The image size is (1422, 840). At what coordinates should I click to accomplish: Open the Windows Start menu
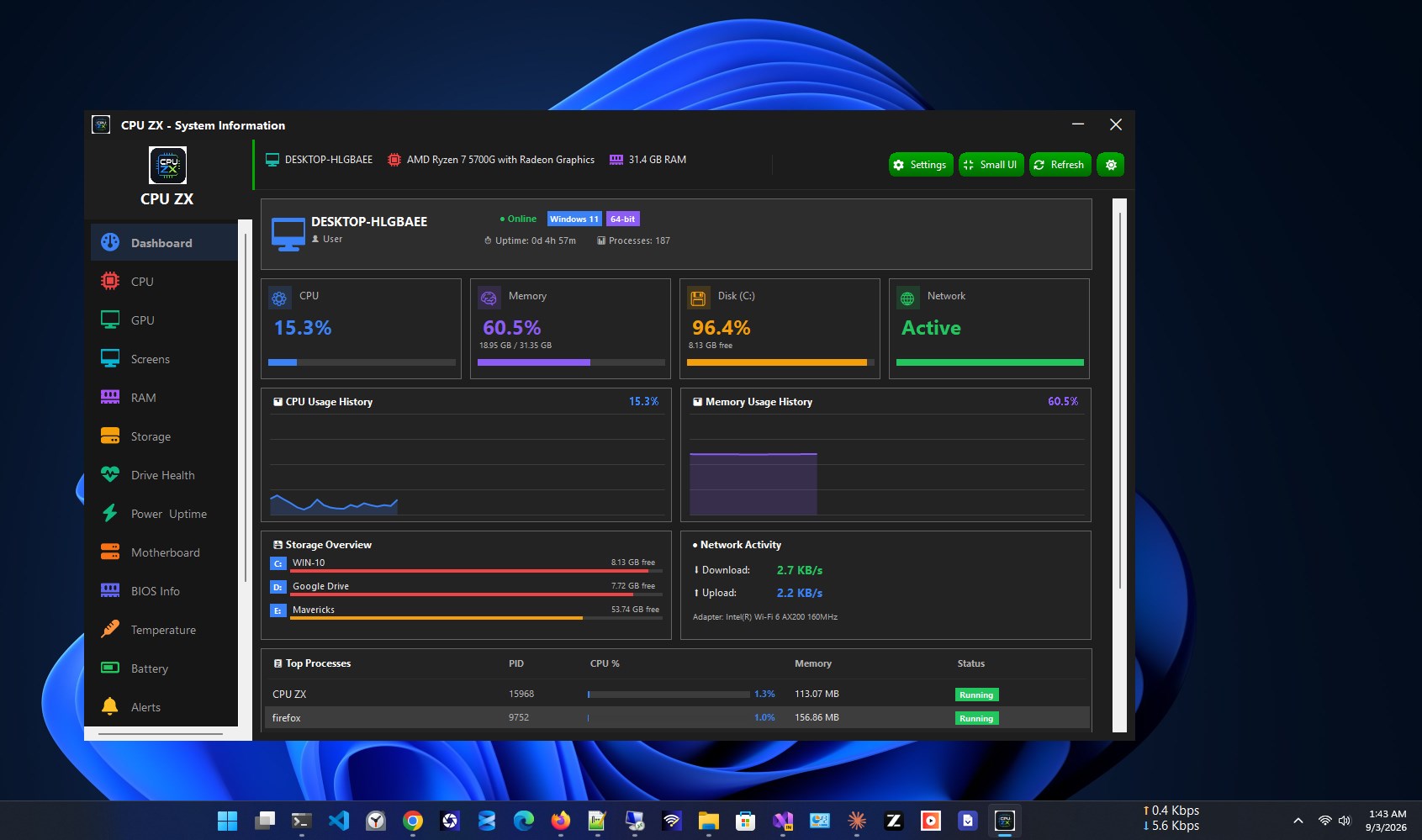pos(227,821)
